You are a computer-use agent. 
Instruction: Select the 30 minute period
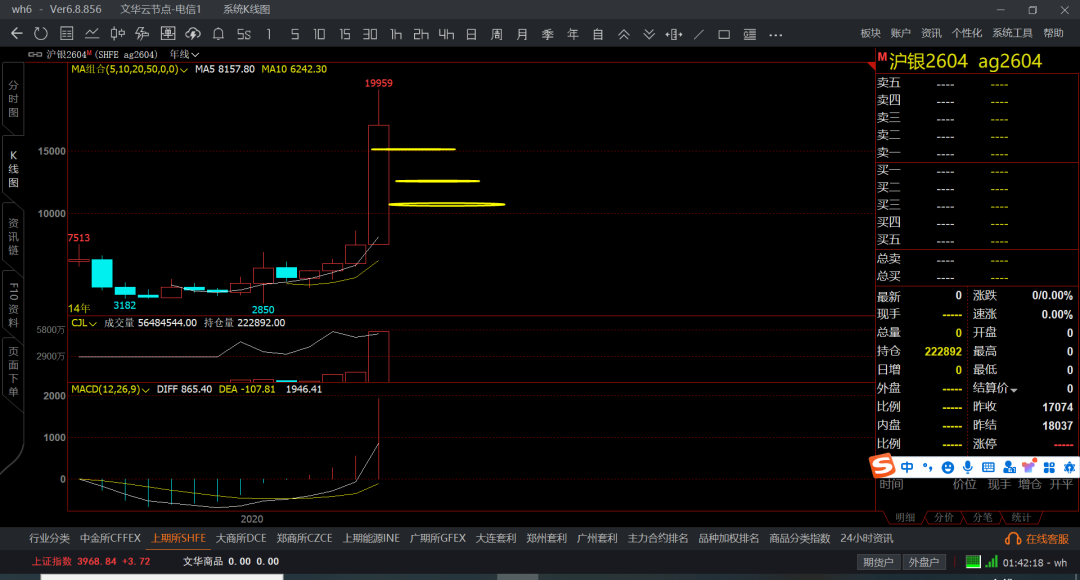[x=370, y=34]
